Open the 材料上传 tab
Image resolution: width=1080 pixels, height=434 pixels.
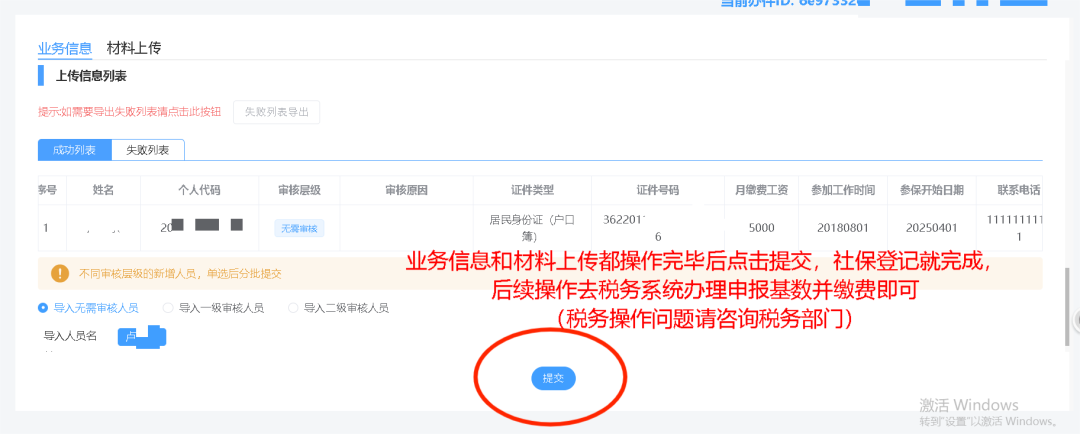pyautogui.click(x=134, y=48)
